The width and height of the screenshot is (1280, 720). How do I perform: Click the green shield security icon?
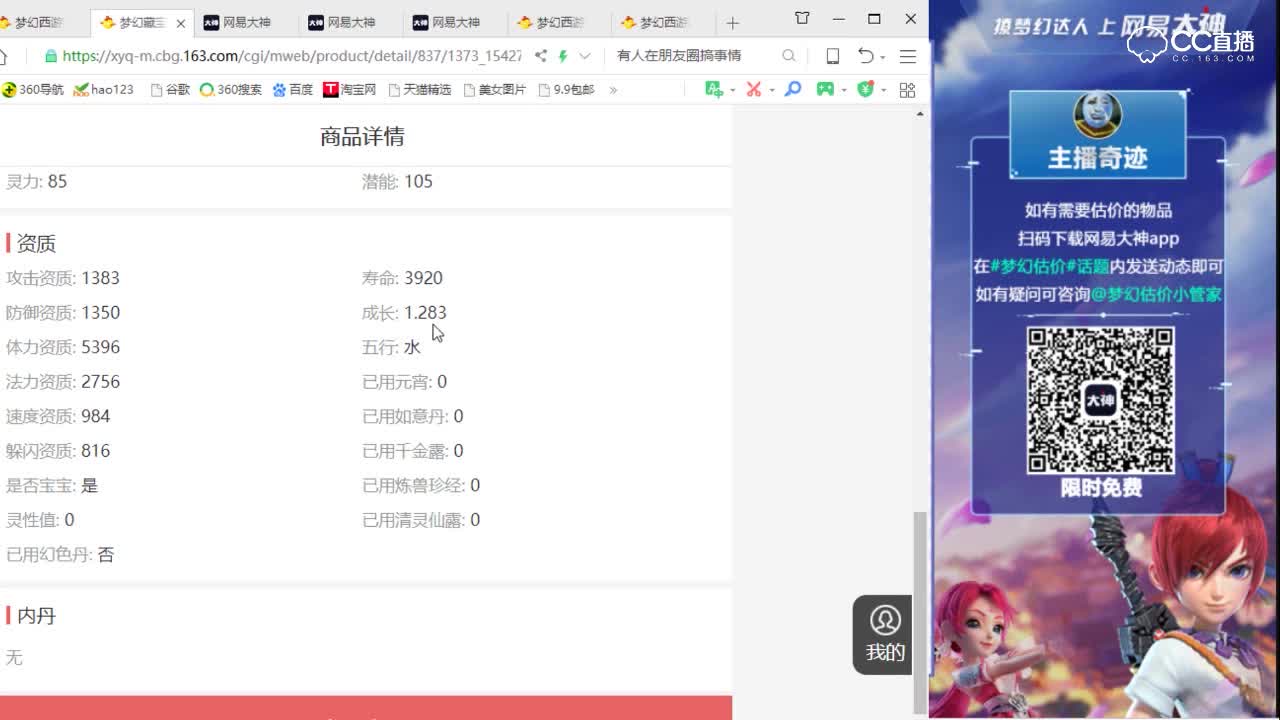click(x=865, y=90)
